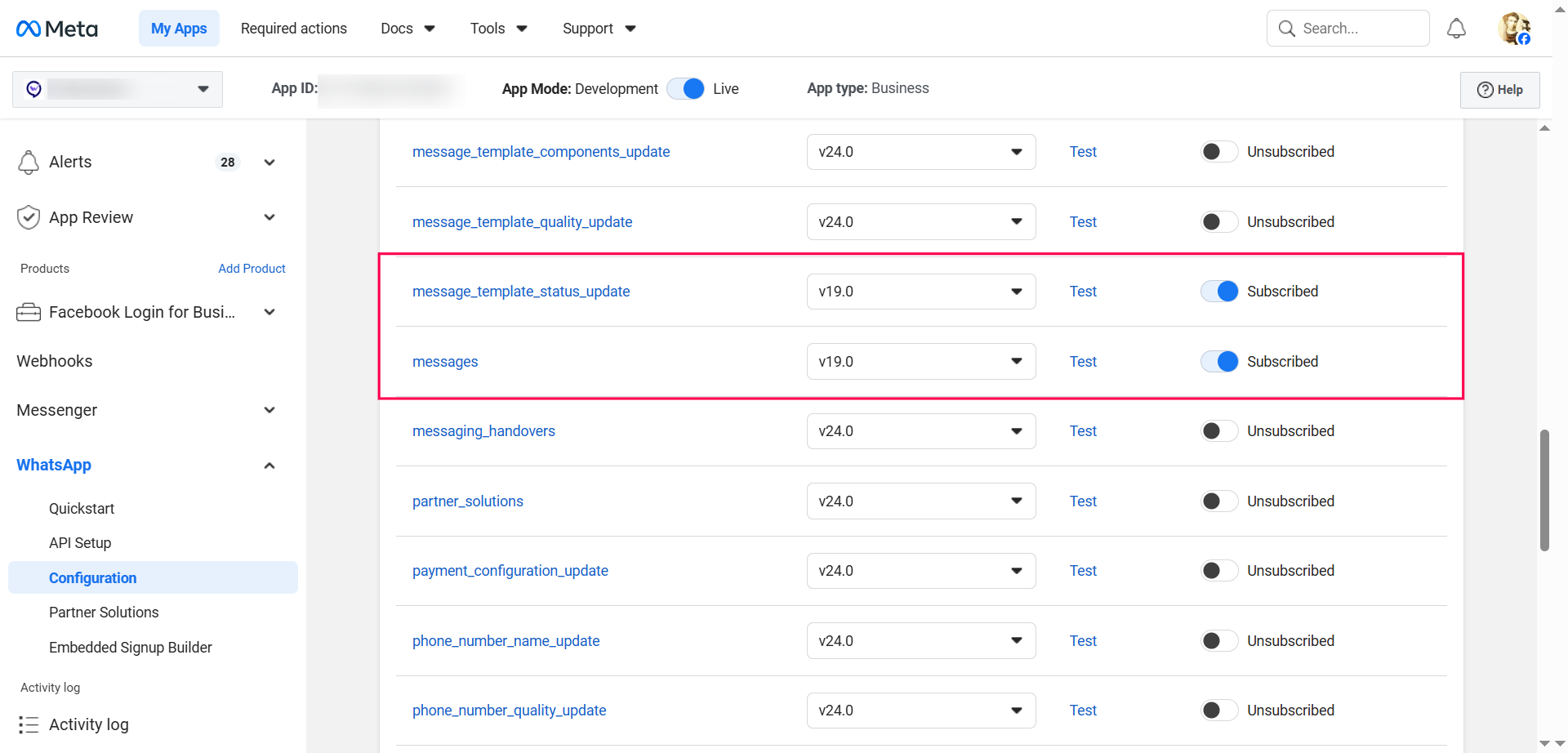Collapse the WhatsApp section chevron
The image size is (1568, 753).
[x=269, y=465]
